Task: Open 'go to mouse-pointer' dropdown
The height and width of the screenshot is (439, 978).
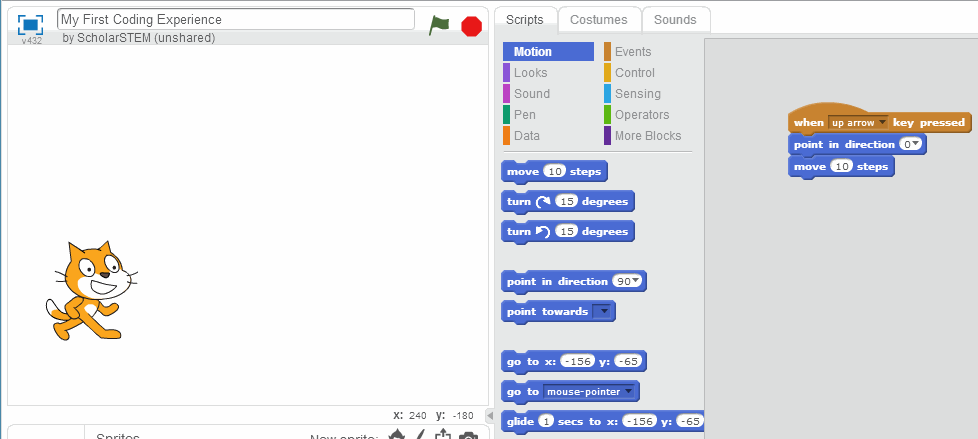Action: [x=629, y=392]
